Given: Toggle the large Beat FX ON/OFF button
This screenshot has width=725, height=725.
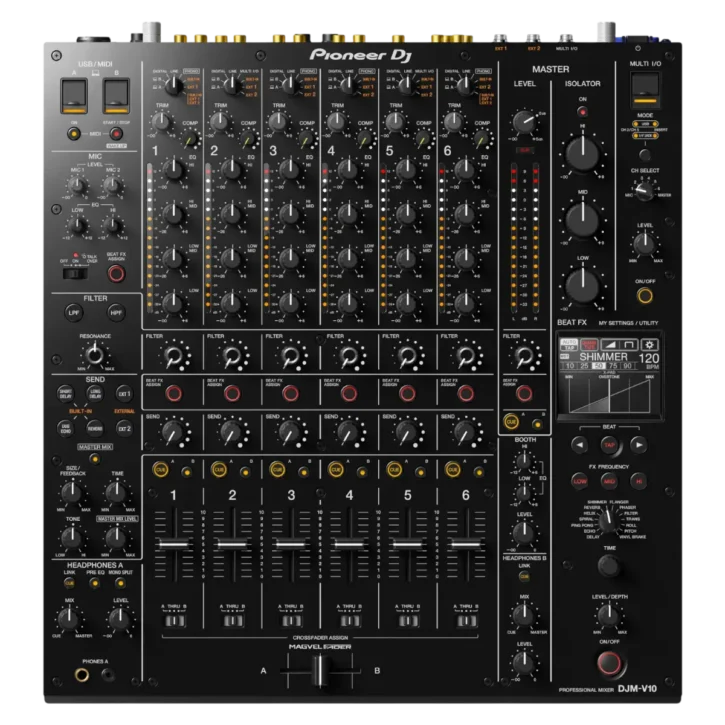Looking at the screenshot, I should pos(609,663).
